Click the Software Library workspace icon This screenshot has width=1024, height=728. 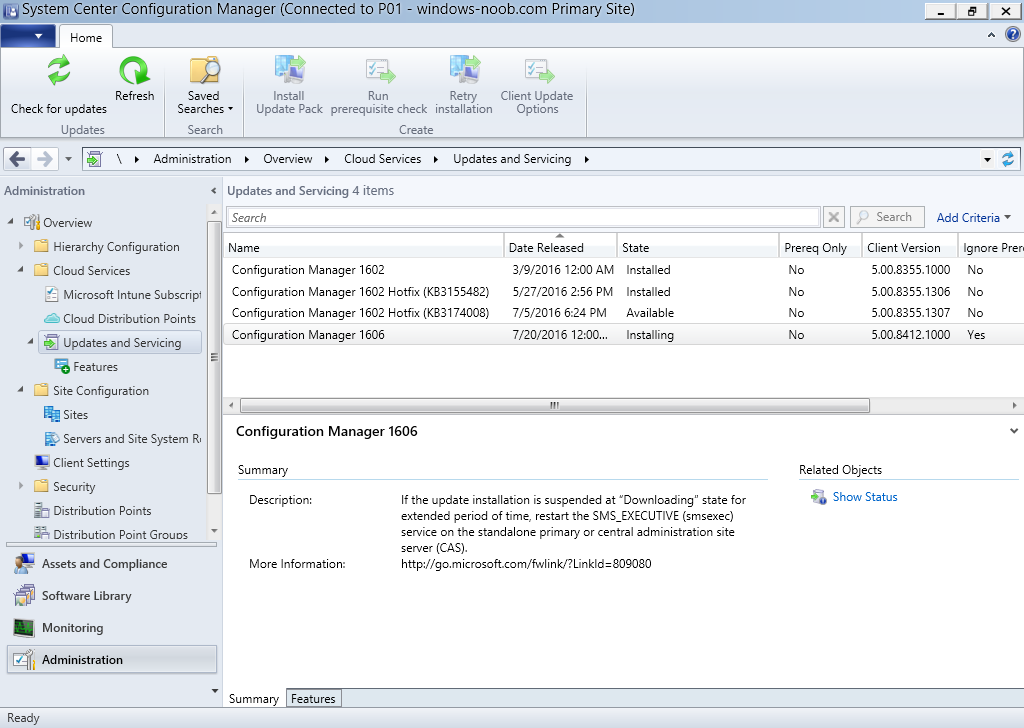pos(24,595)
